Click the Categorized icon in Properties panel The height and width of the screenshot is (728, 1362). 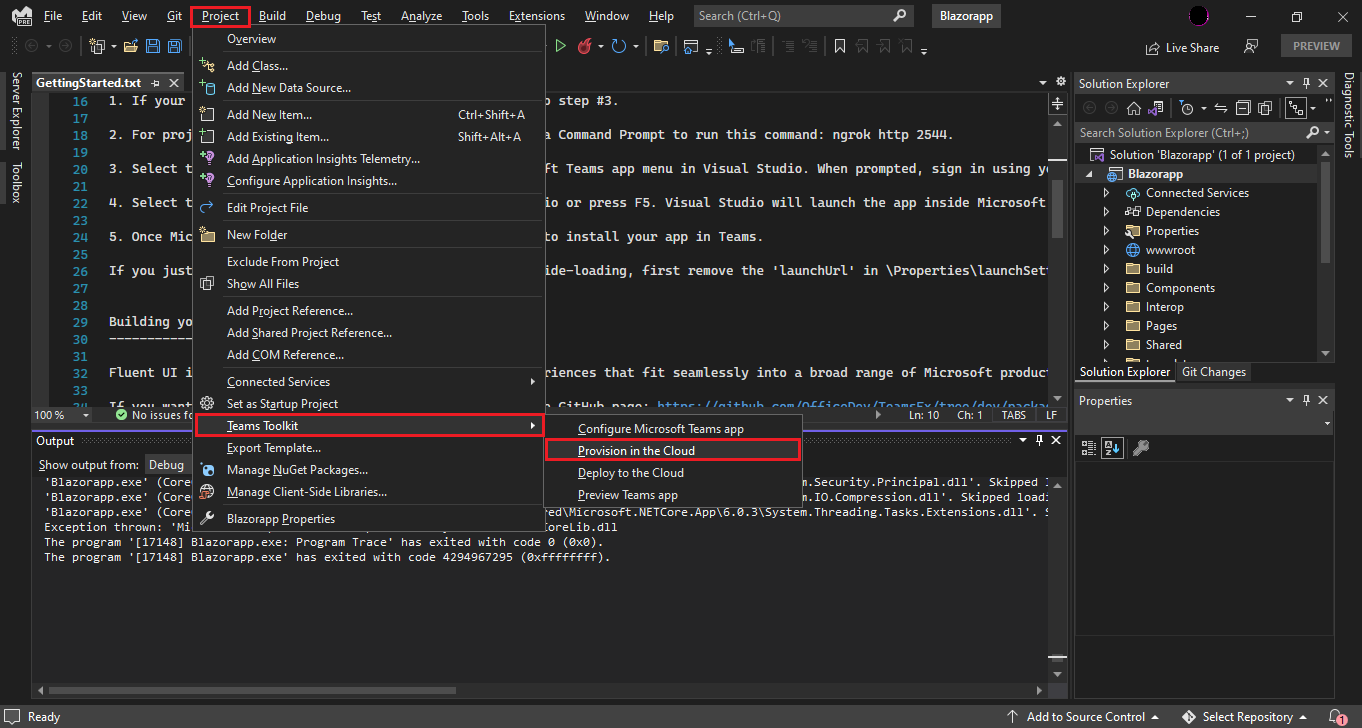point(1089,448)
